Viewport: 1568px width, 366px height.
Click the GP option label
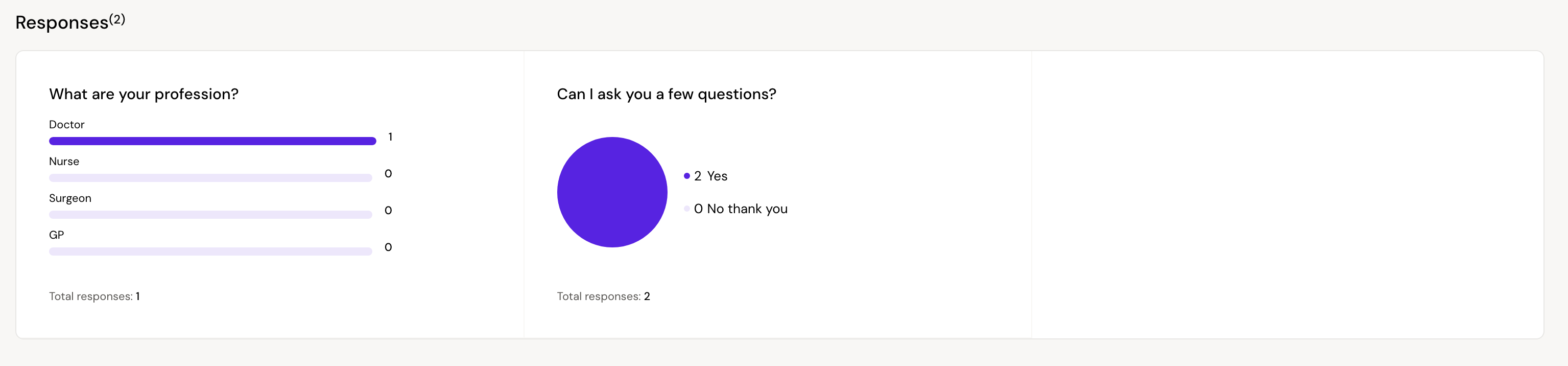(x=56, y=235)
